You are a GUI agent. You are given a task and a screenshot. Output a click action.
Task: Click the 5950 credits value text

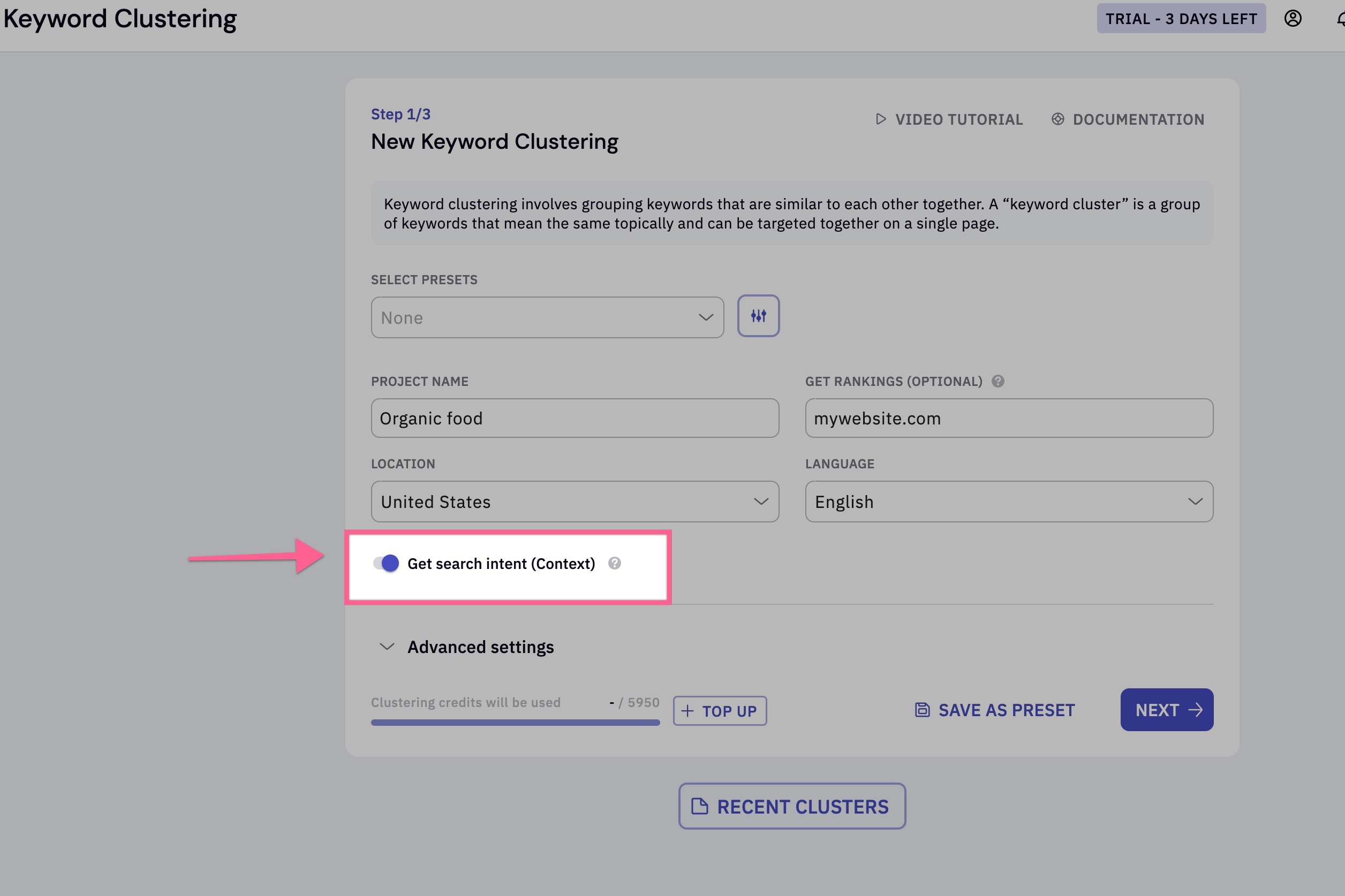(643, 702)
